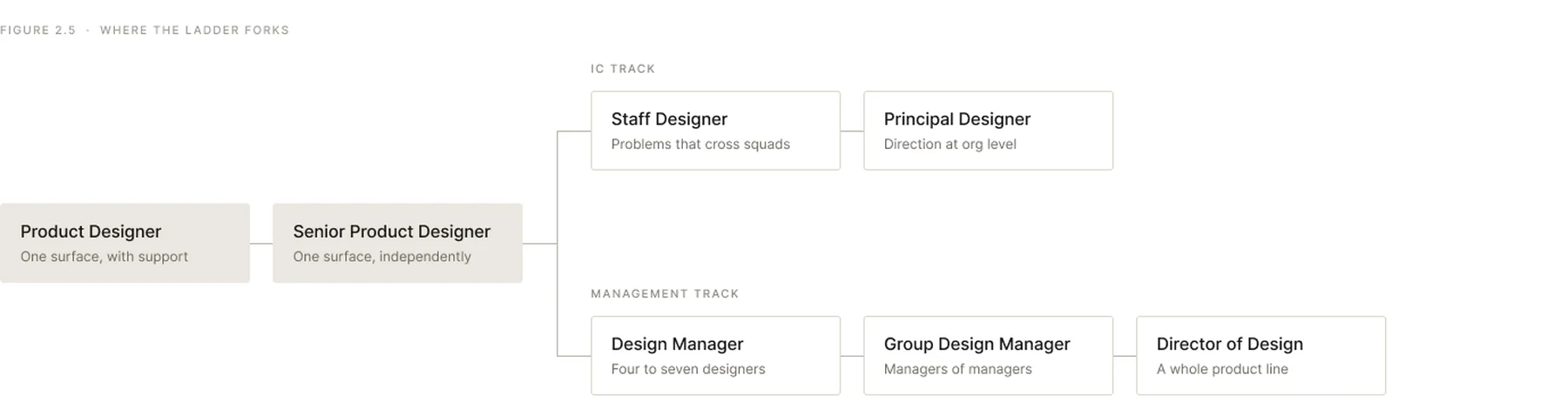Click the Figure 2.5 caption text
Viewport: 1568px width, 409px height.
38,30
